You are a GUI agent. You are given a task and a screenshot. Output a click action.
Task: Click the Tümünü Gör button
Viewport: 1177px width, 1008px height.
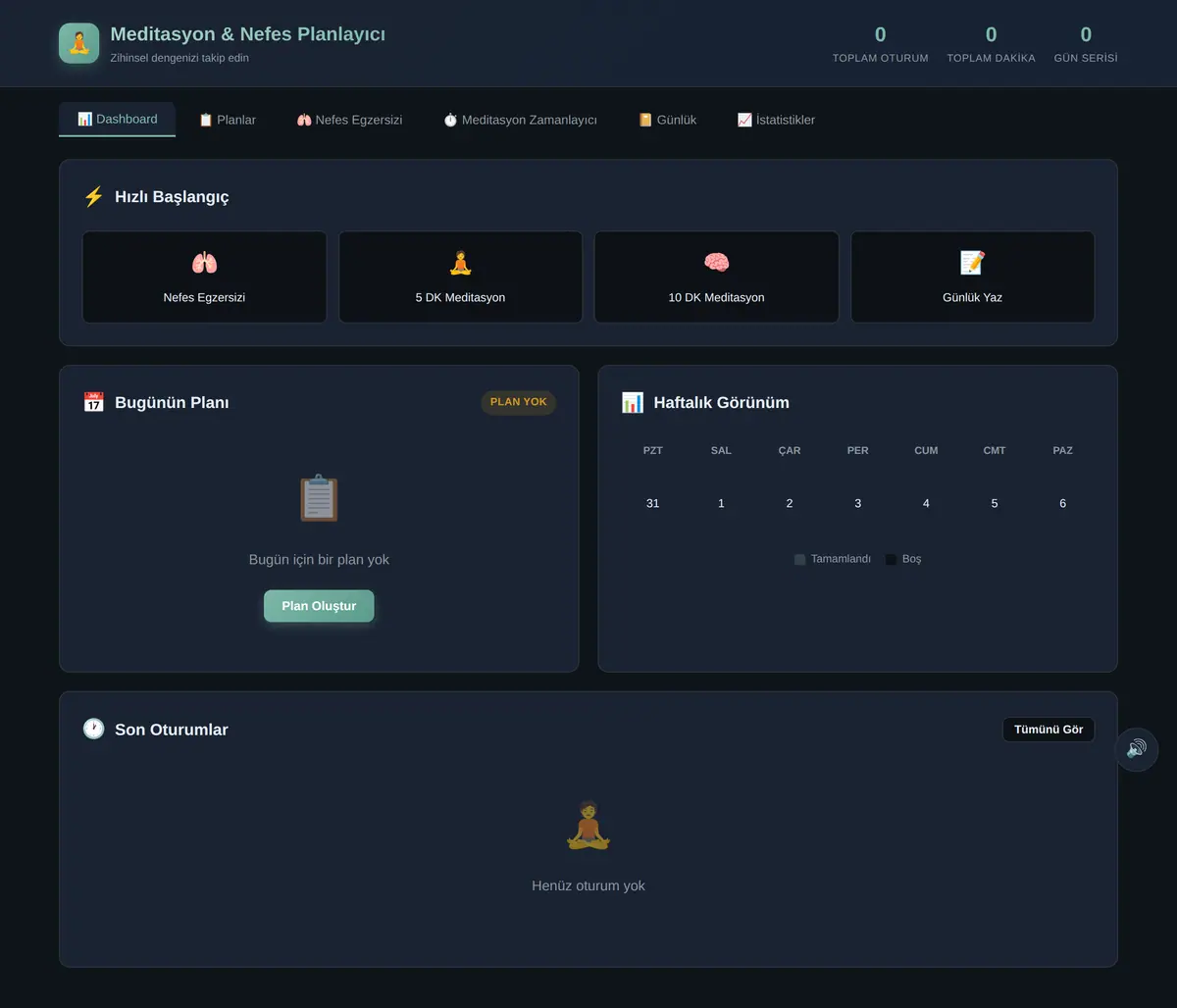[1049, 730]
